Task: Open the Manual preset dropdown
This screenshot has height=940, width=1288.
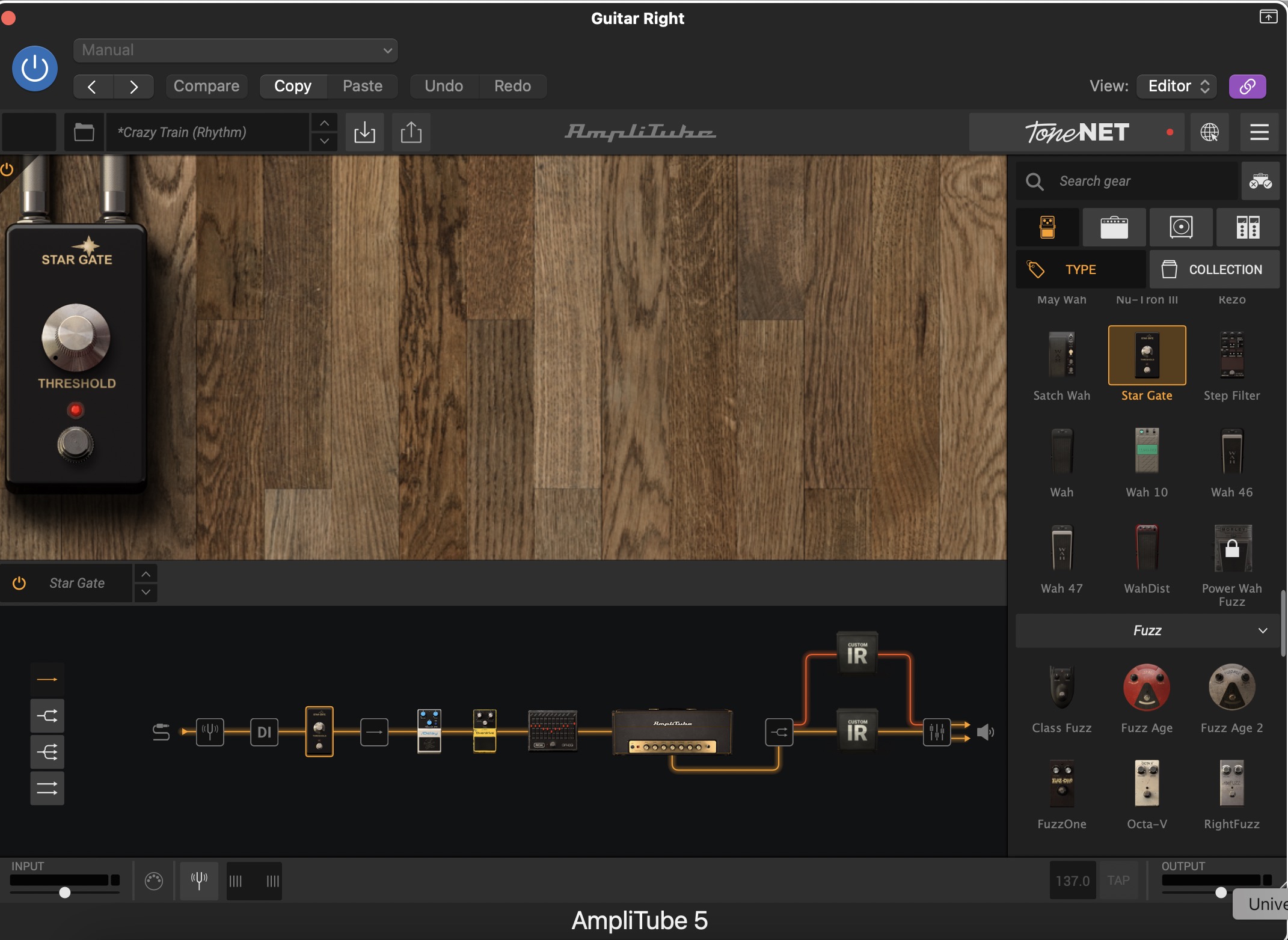Action: [x=235, y=50]
